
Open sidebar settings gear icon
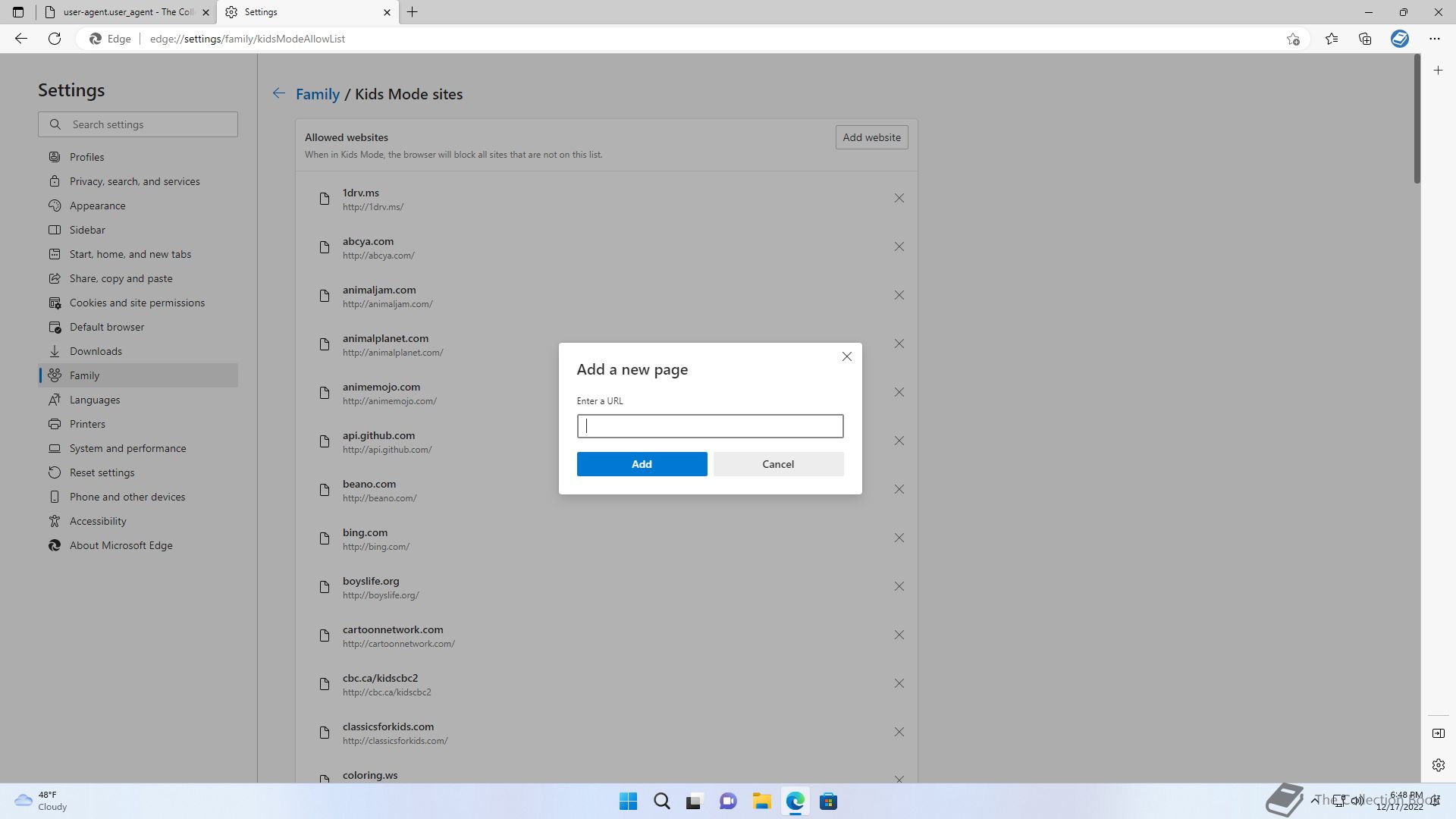tap(1439, 765)
